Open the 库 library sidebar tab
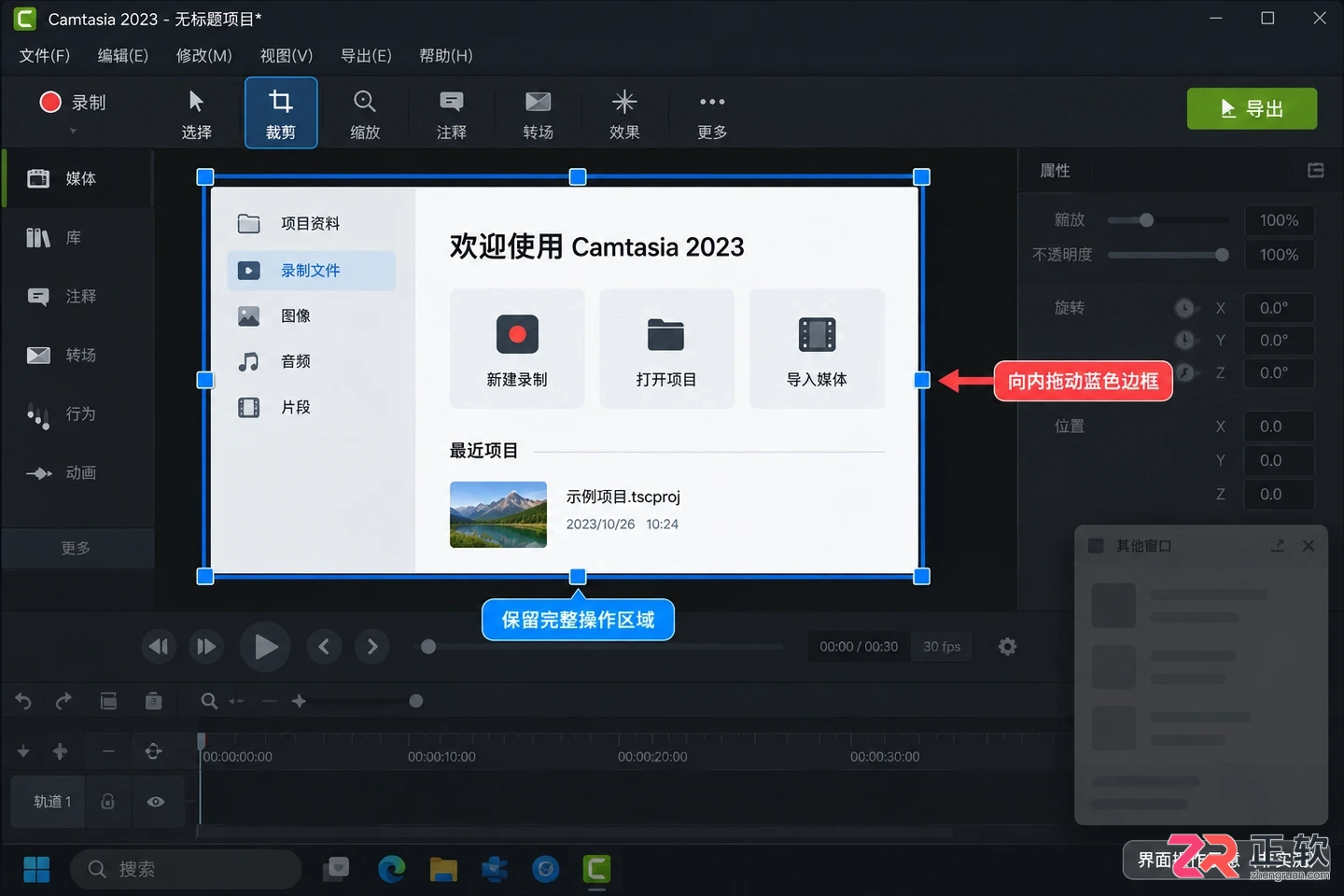 click(78, 238)
